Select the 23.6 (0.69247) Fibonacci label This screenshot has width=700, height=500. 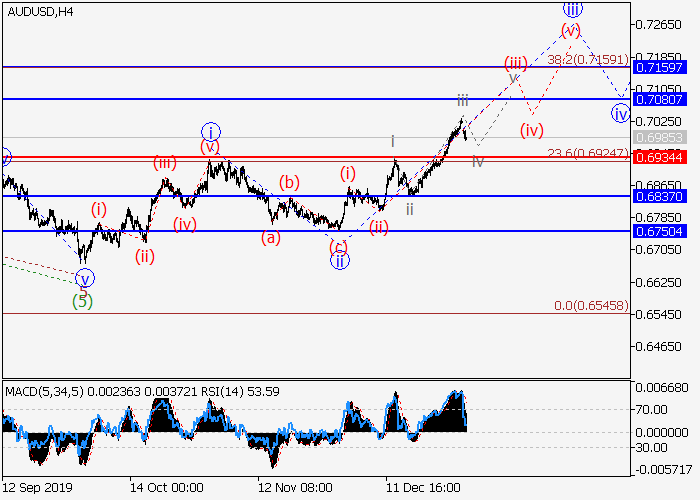coord(588,153)
